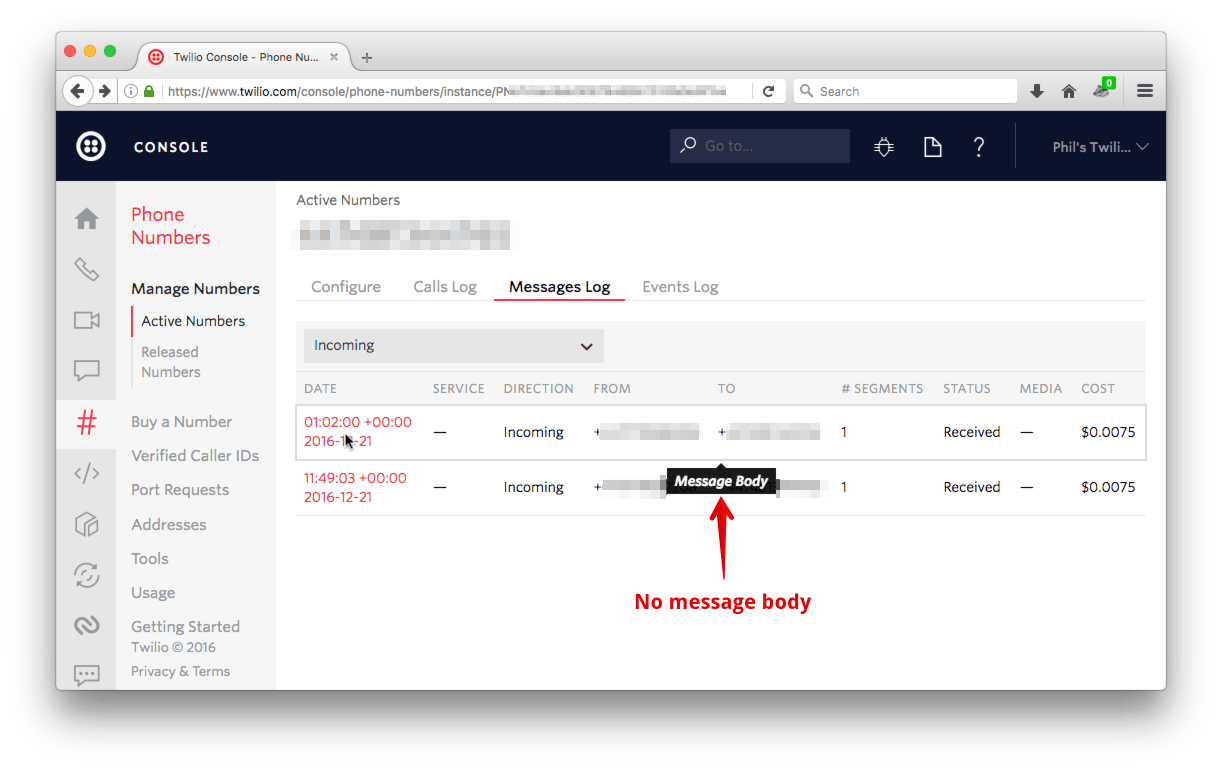Go to Buy a Number
Image resolution: width=1222 pixels, height=770 pixels.
[181, 422]
